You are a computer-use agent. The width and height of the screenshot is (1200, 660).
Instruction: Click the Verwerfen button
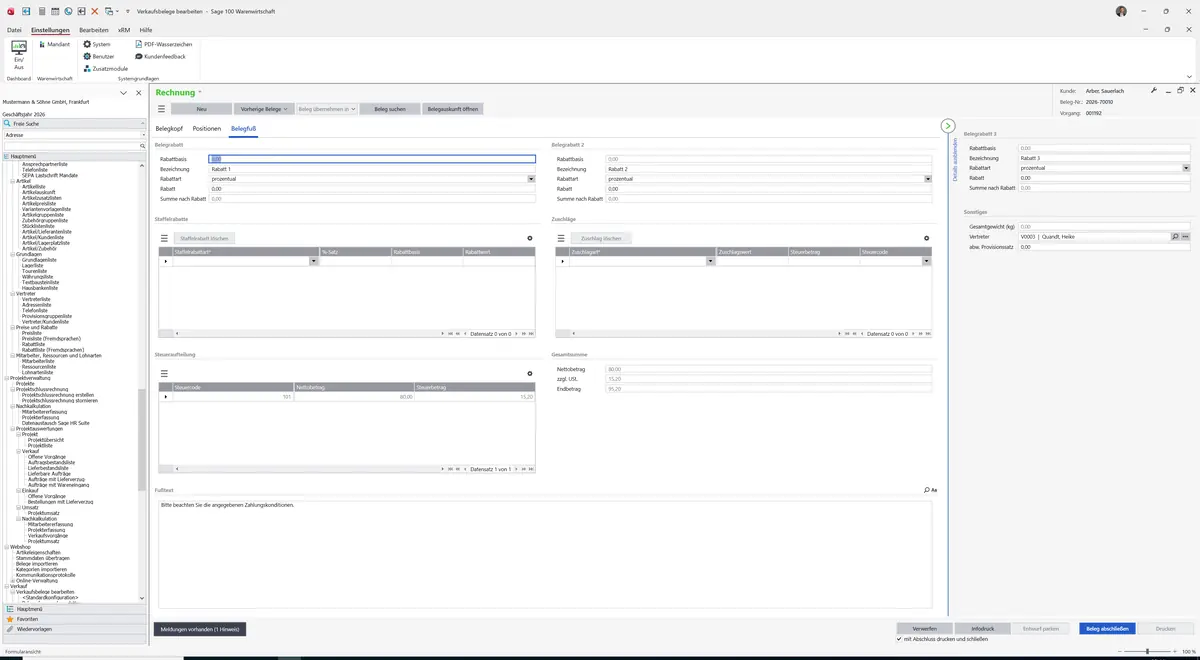pos(925,628)
